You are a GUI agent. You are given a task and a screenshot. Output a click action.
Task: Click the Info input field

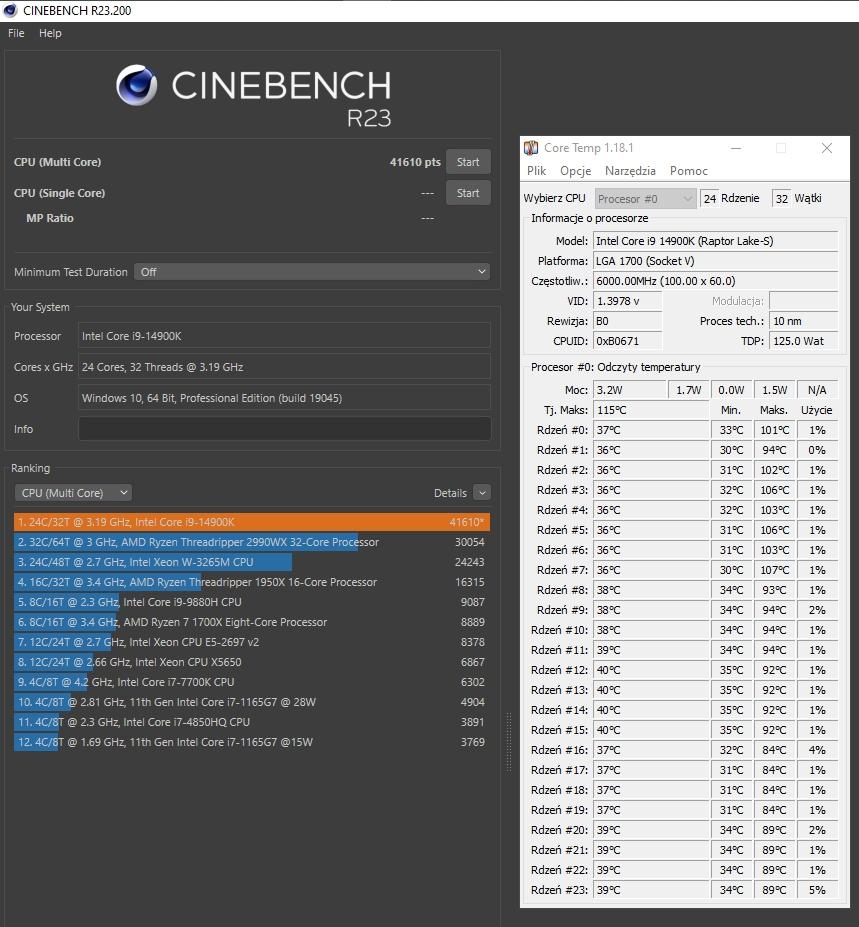pos(284,429)
